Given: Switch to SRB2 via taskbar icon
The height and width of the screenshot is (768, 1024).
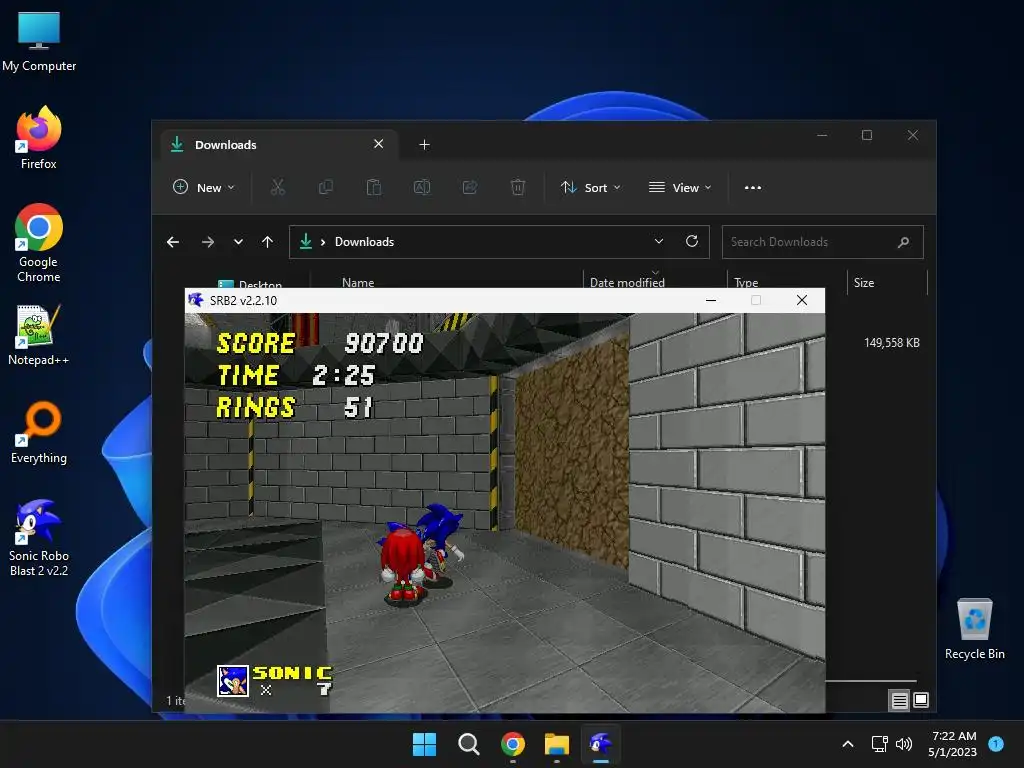Looking at the screenshot, I should pyautogui.click(x=600, y=744).
